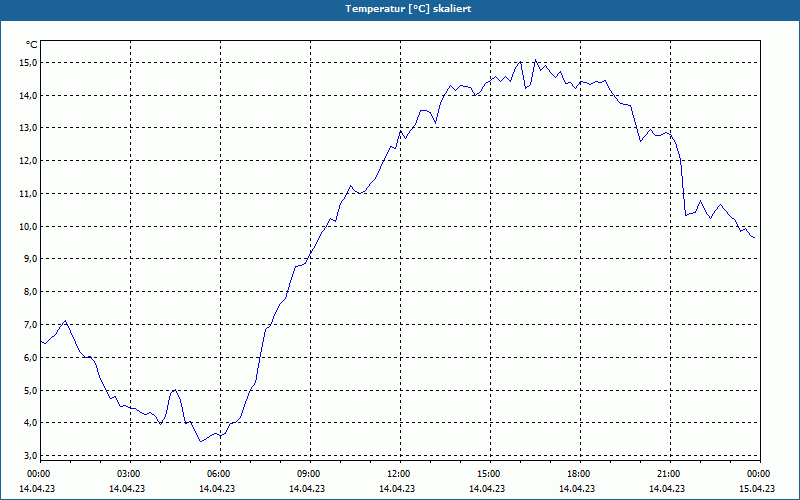
Task: Select the 3,0 y-axis label
Action: (31, 456)
